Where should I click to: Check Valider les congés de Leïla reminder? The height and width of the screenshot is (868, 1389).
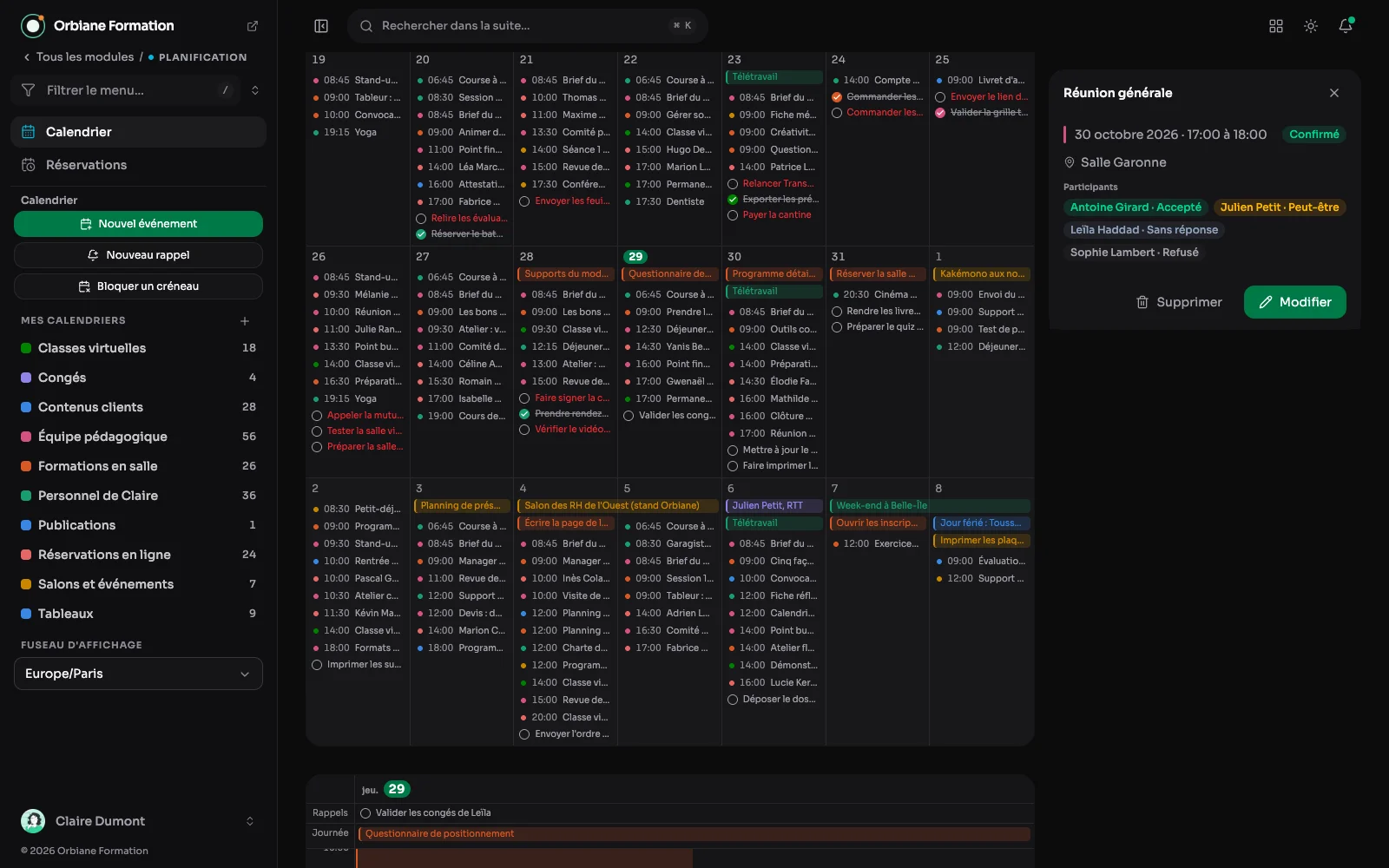pyautogui.click(x=365, y=813)
